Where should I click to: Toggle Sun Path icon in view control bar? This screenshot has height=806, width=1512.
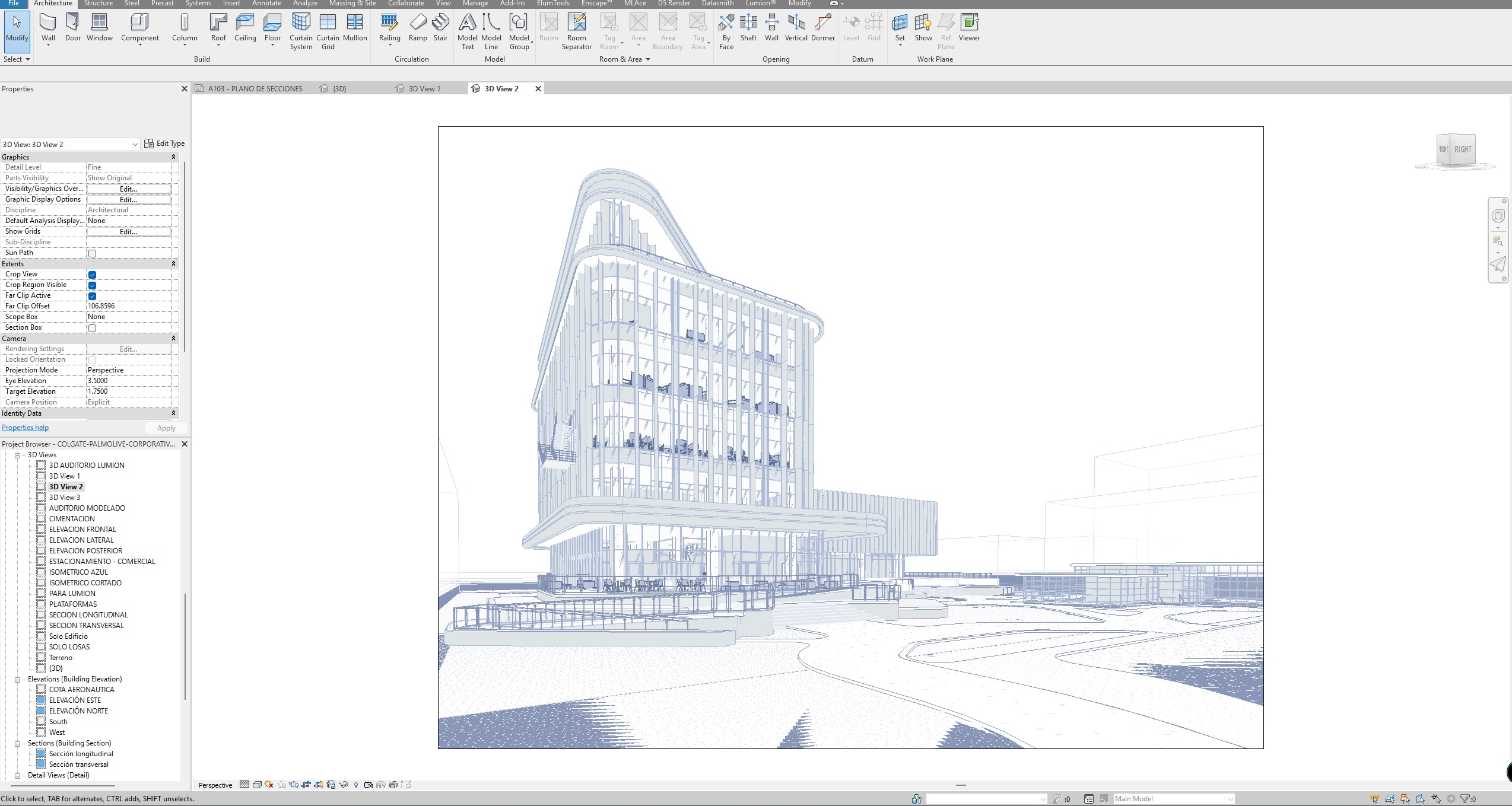(269, 785)
